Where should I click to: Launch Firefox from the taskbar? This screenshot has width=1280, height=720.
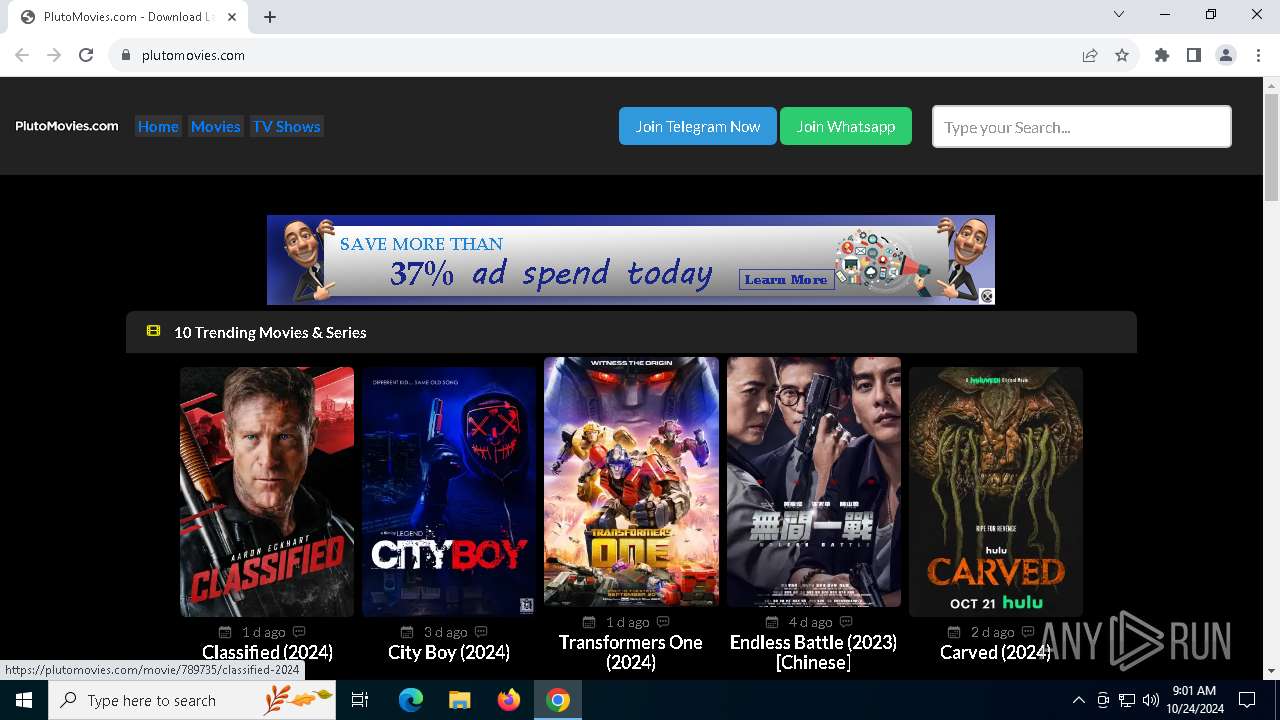click(509, 700)
